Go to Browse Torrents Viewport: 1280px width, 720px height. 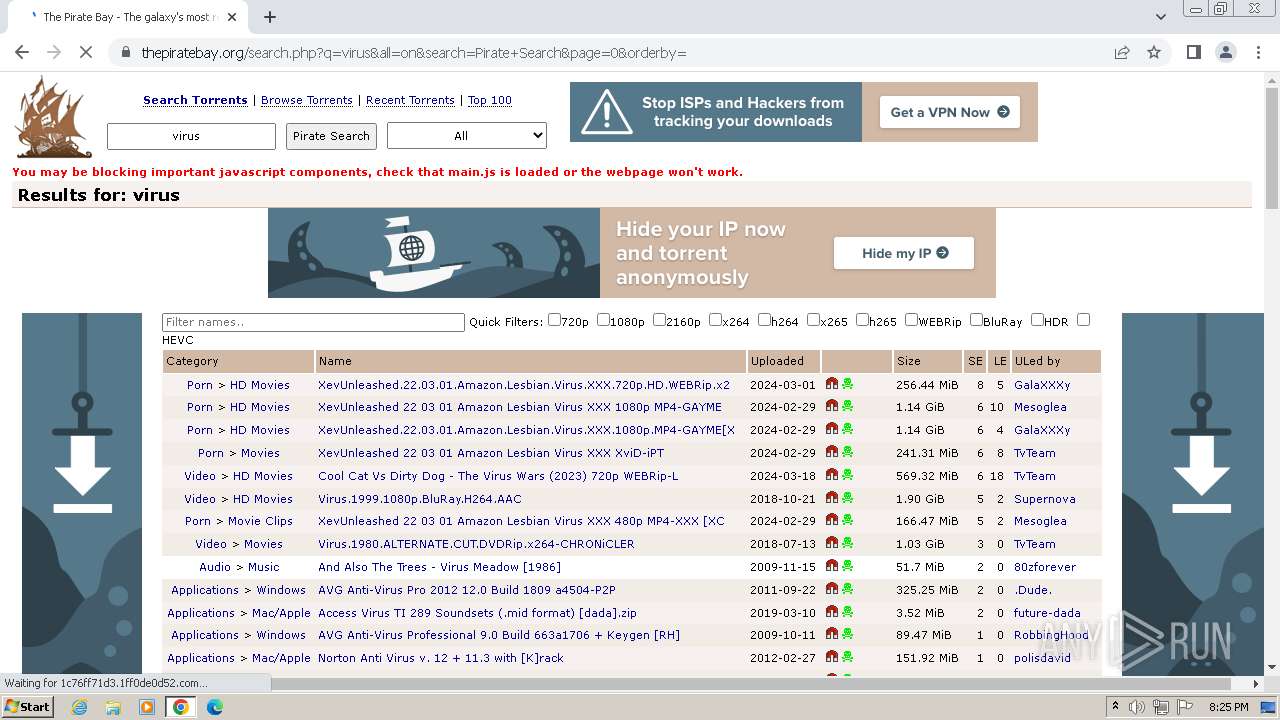pos(307,100)
